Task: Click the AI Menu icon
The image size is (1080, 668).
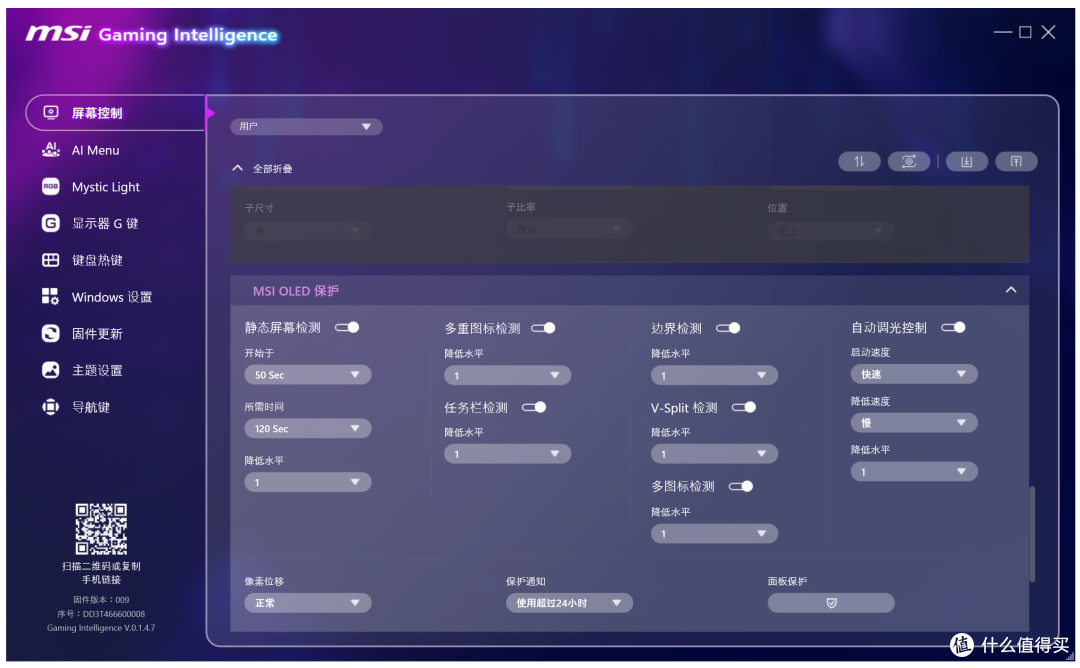Action: [50, 149]
